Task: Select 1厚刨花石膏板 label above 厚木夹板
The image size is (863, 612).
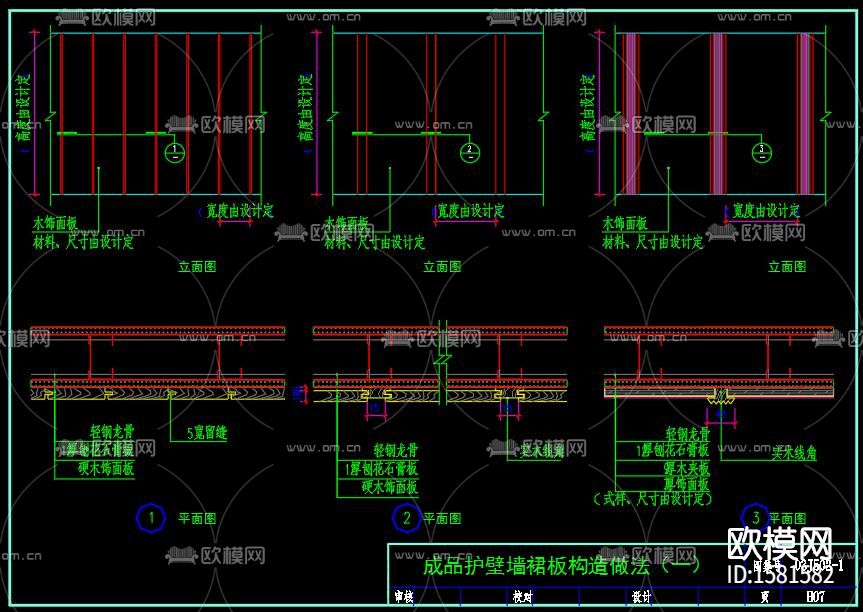Action: pos(673,450)
